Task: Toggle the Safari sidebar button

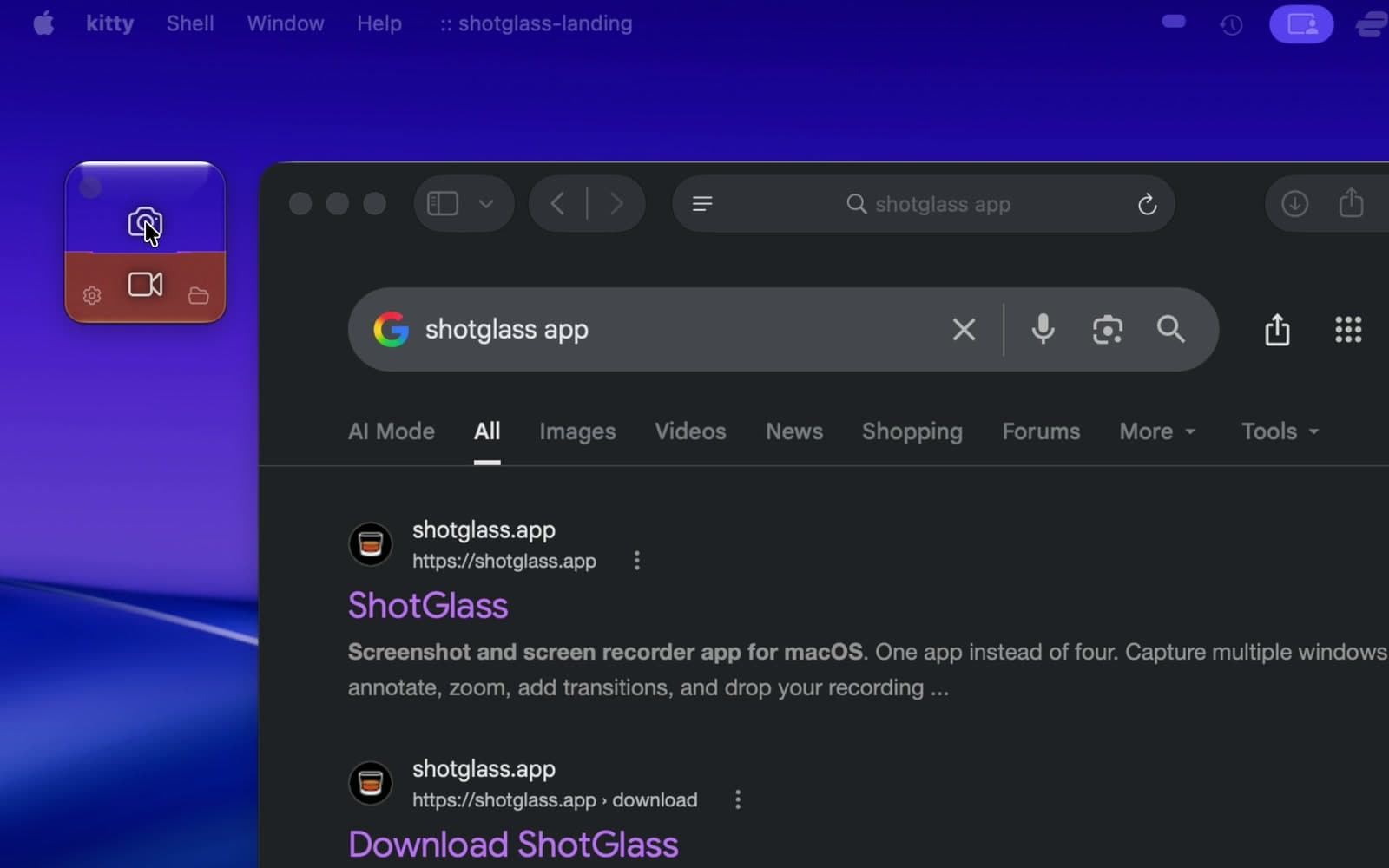Action: pyautogui.click(x=443, y=204)
